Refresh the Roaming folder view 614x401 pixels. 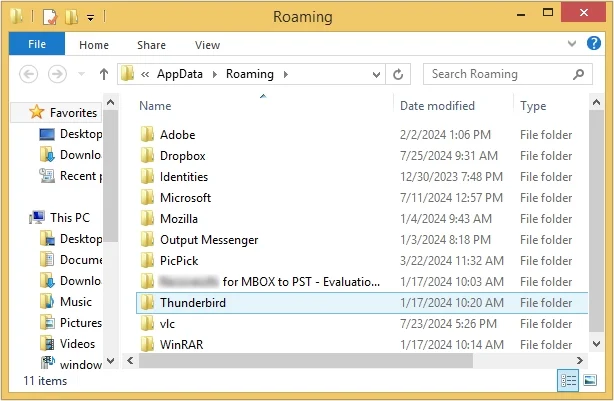398,74
